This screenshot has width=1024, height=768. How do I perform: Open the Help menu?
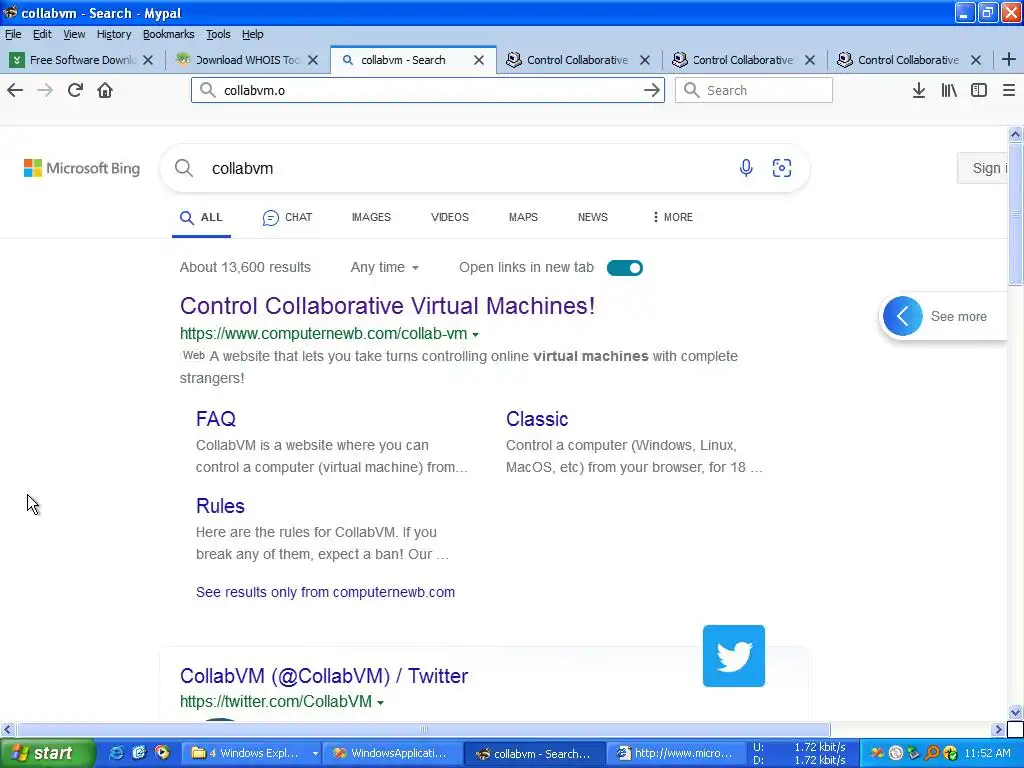(x=252, y=34)
